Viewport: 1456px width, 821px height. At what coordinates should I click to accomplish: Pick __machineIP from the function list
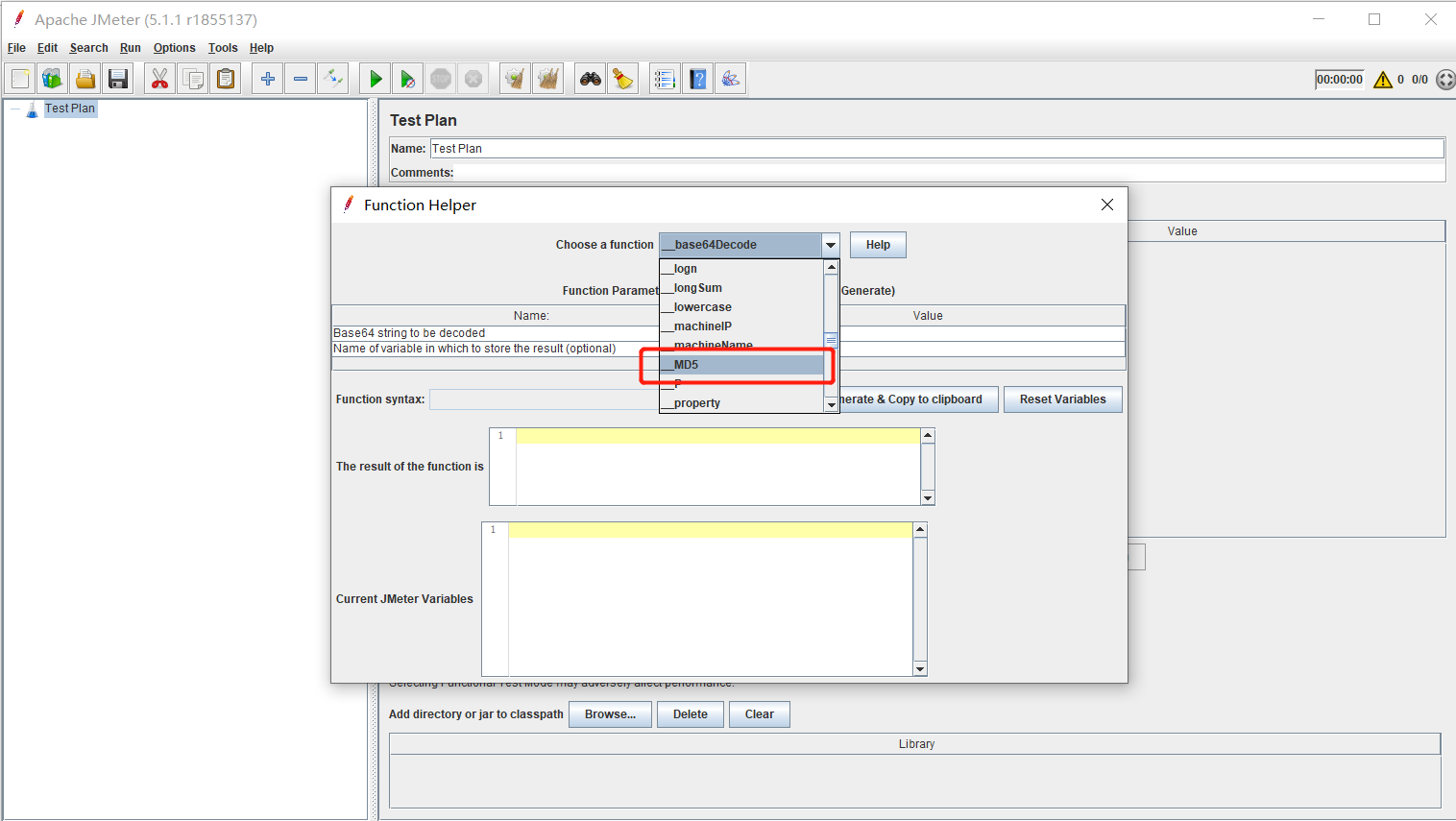[741, 326]
